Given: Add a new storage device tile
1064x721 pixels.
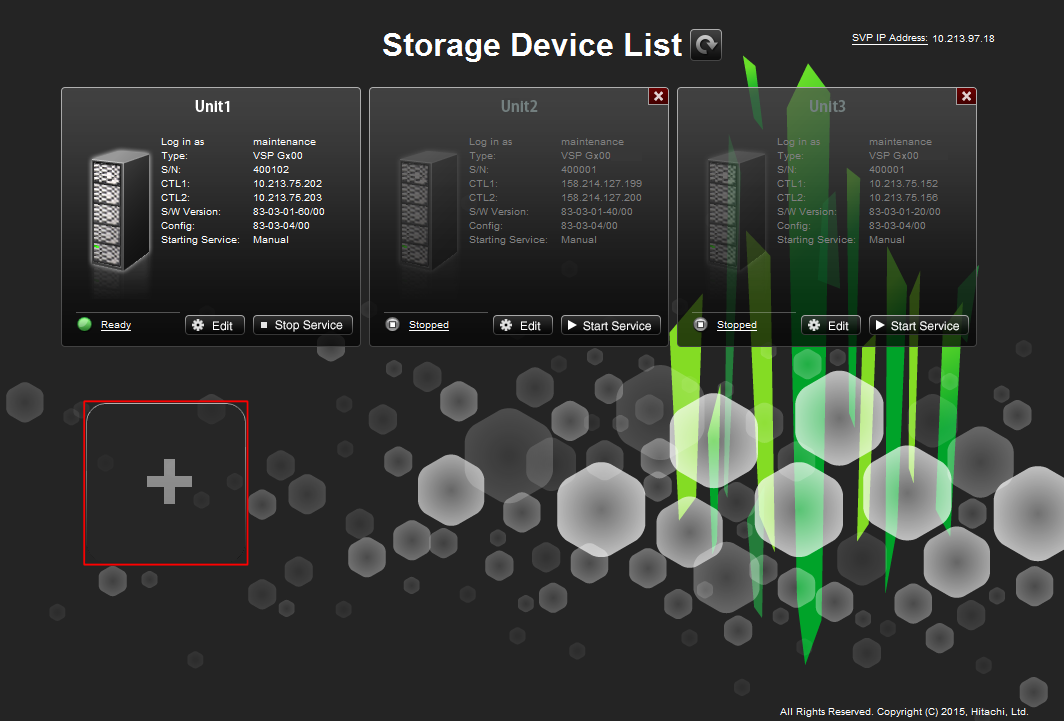Looking at the screenshot, I should coord(166,482).
